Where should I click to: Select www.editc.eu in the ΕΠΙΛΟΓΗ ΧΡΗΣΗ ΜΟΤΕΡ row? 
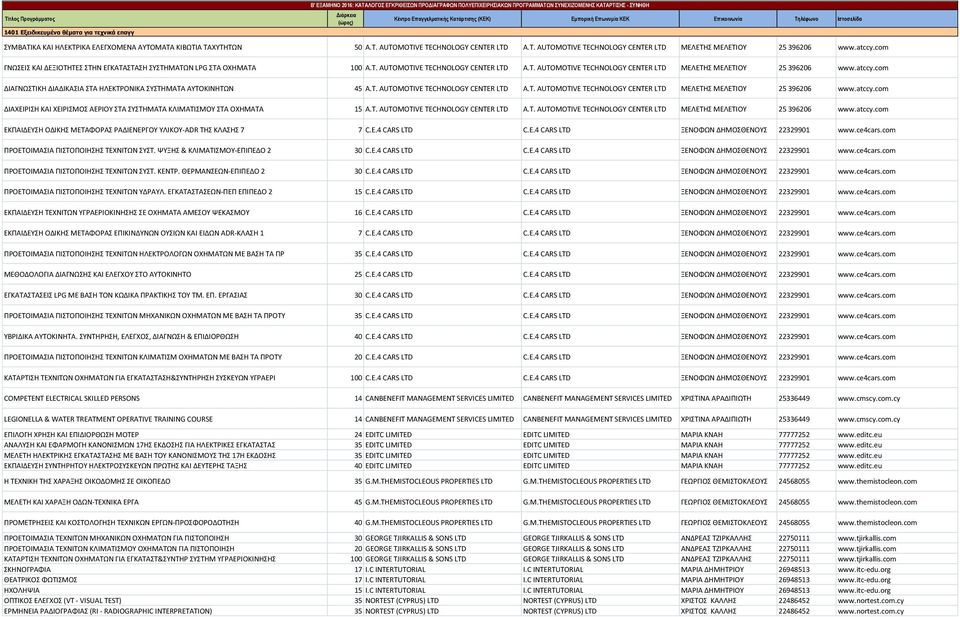click(860, 435)
